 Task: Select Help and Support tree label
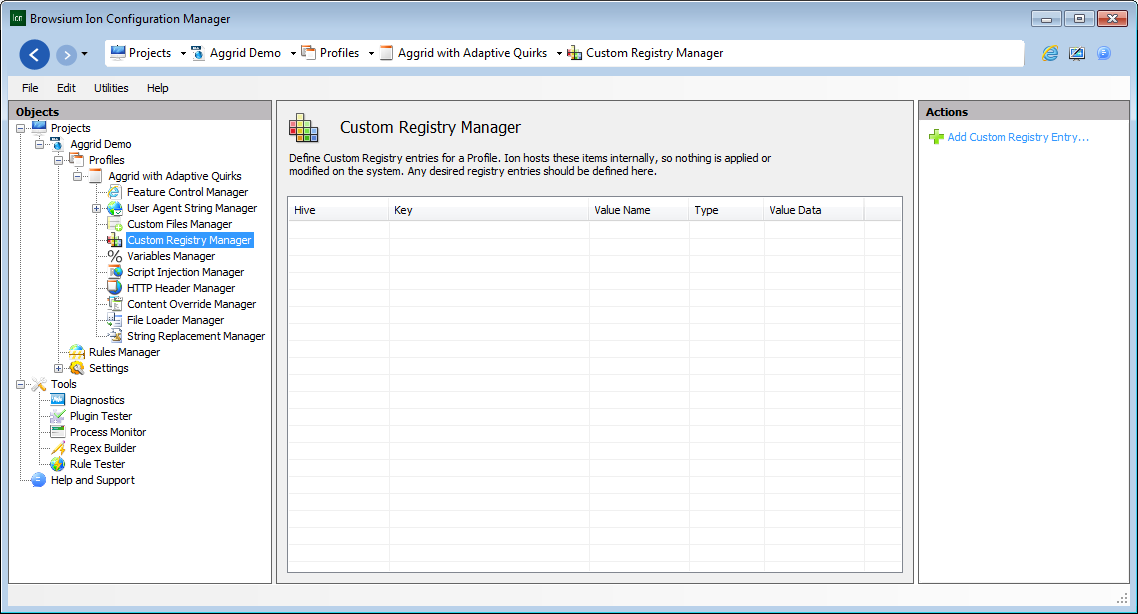[x=93, y=480]
